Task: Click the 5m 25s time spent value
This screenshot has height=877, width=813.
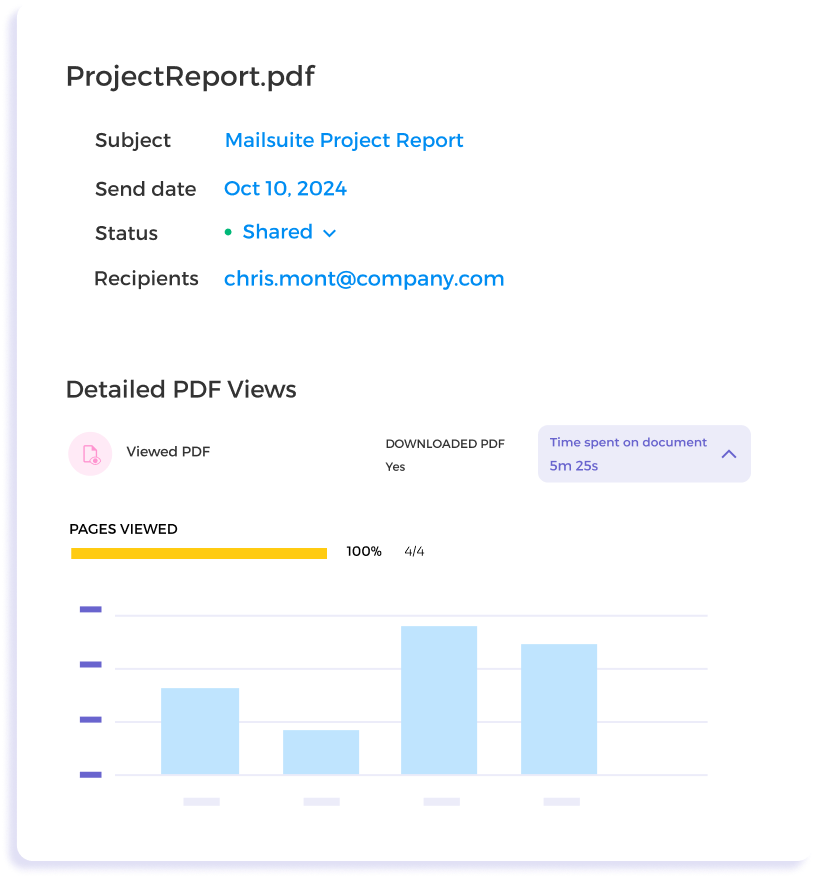Action: click(x=574, y=465)
